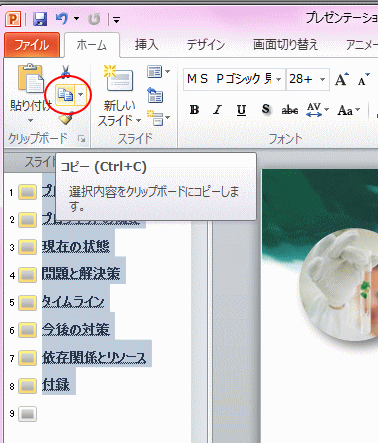
Task: Toggle Bold formatting
Action: [194, 110]
